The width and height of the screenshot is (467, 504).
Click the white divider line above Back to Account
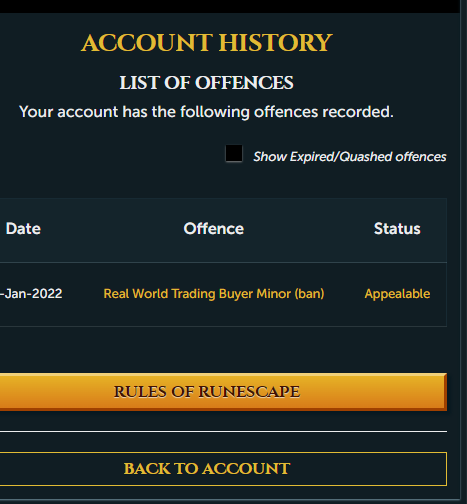click(x=223, y=431)
